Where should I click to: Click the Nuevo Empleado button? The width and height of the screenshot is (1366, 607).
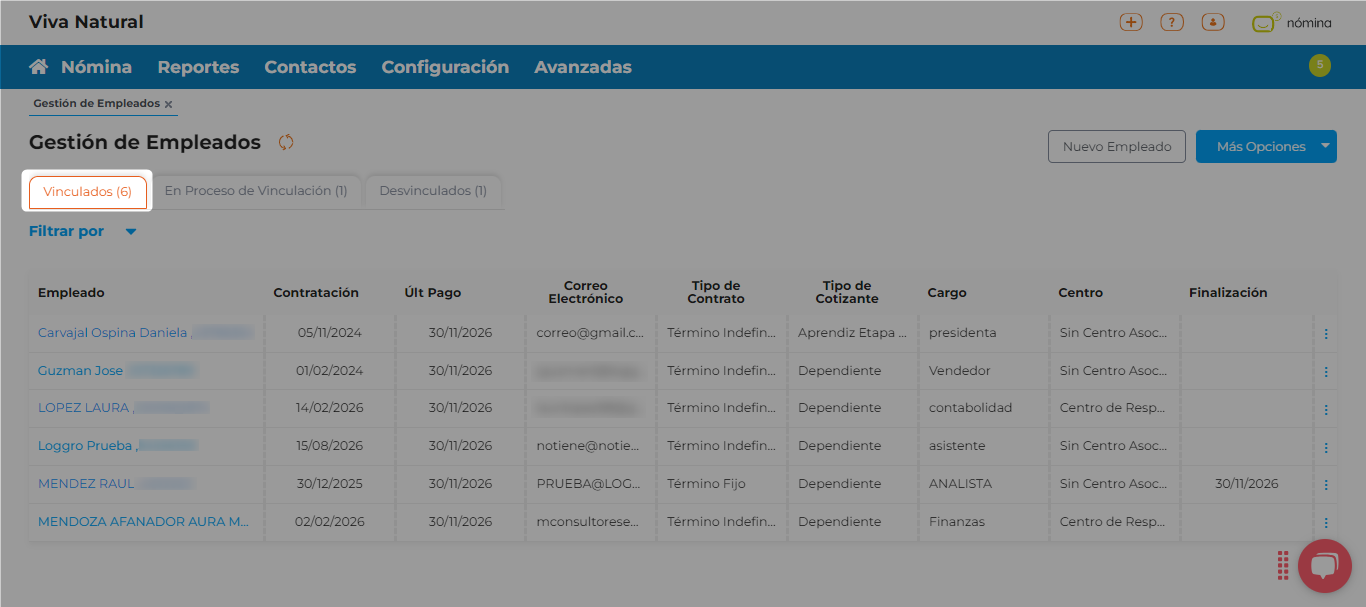coord(1116,146)
